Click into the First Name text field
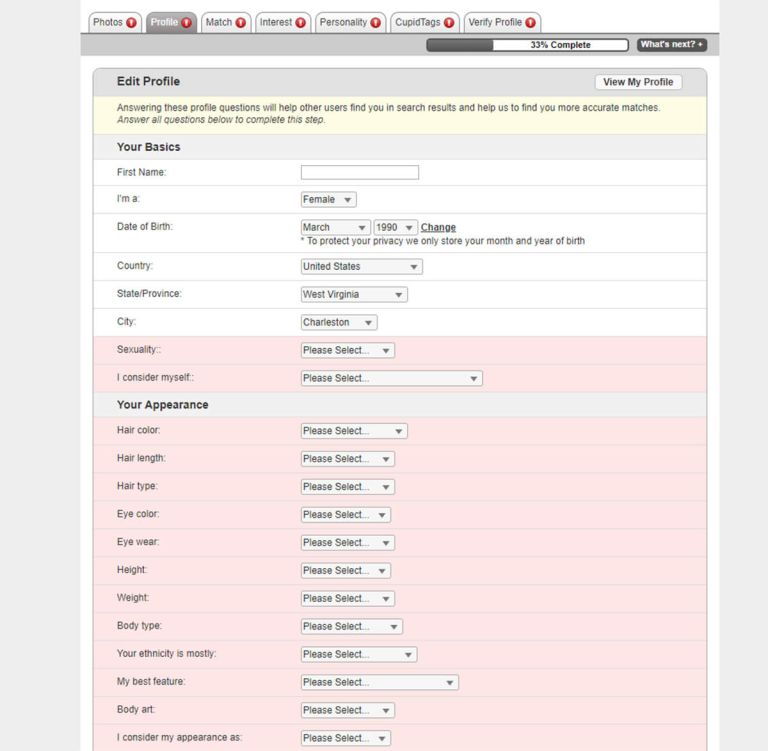Screen dimensions: 768x751 tap(360, 173)
